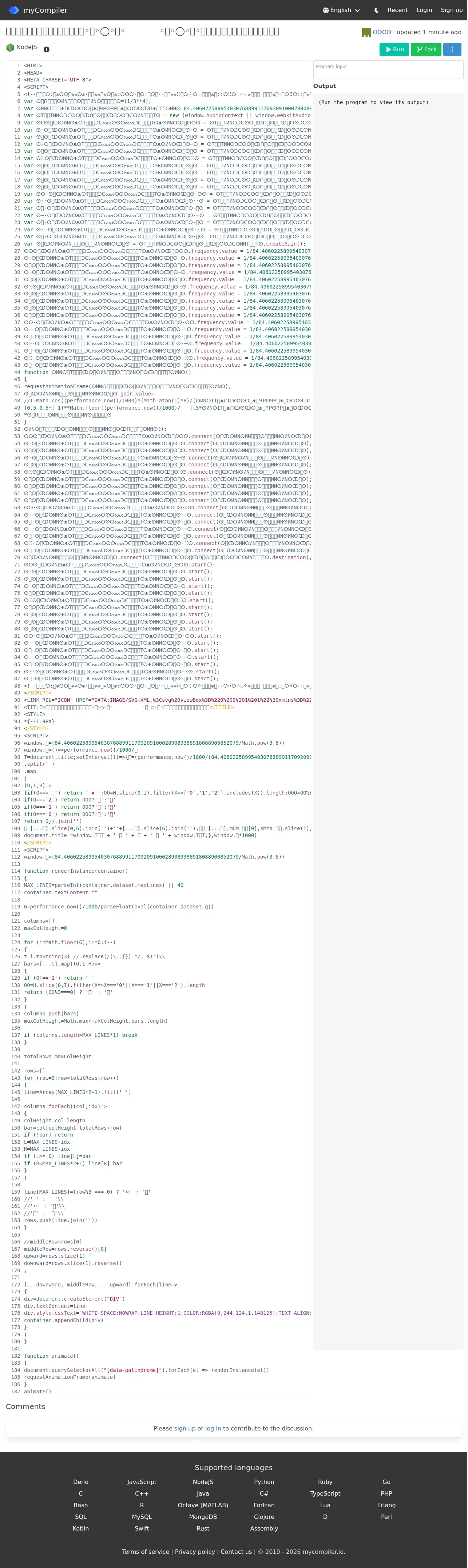Open Swift in supported languages
The image size is (468, 1568).
(142, 1528)
